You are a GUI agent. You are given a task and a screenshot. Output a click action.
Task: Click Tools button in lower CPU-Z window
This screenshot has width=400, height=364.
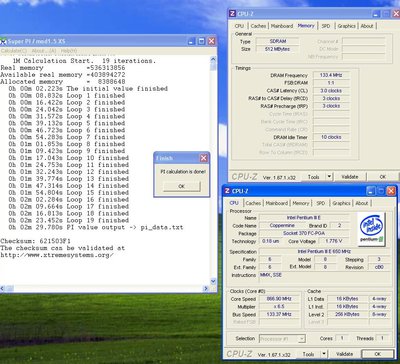(x=308, y=354)
